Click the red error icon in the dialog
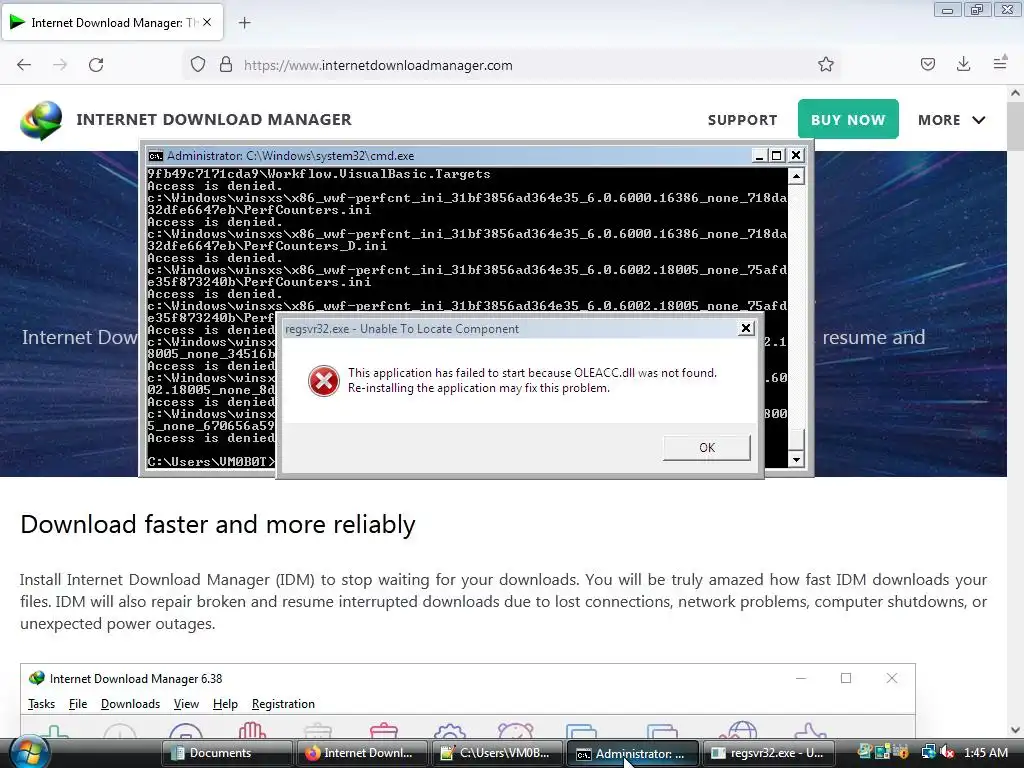The height and width of the screenshot is (768, 1024). [324, 381]
